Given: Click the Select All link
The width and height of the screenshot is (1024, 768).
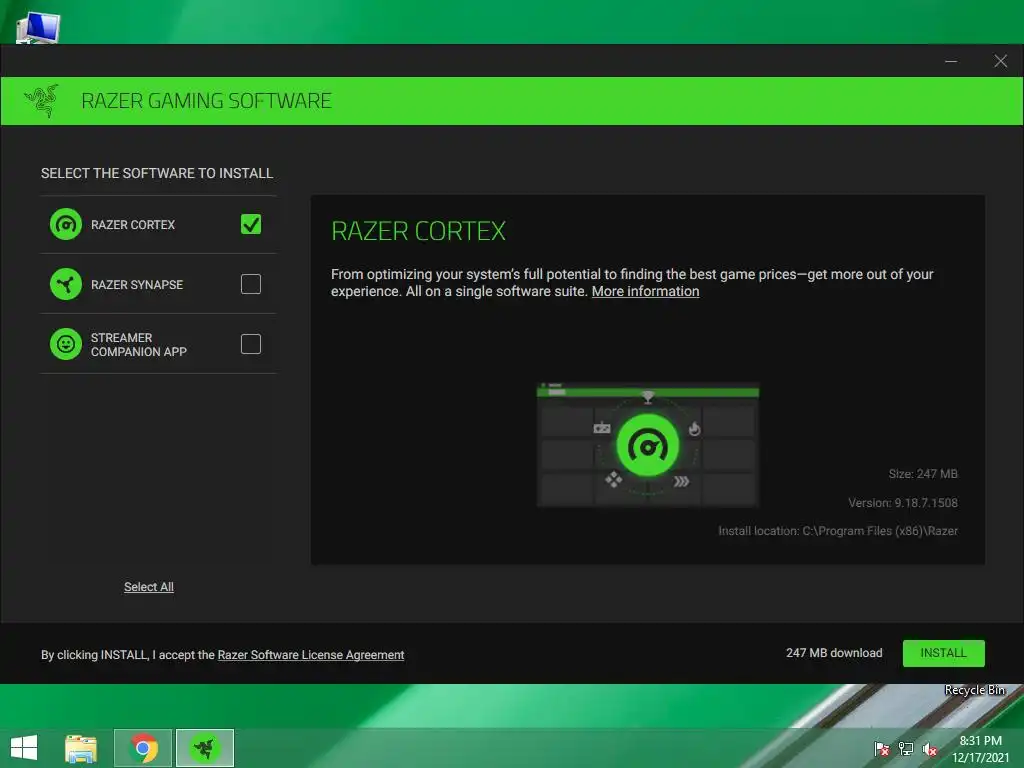Looking at the screenshot, I should (149, 587).
